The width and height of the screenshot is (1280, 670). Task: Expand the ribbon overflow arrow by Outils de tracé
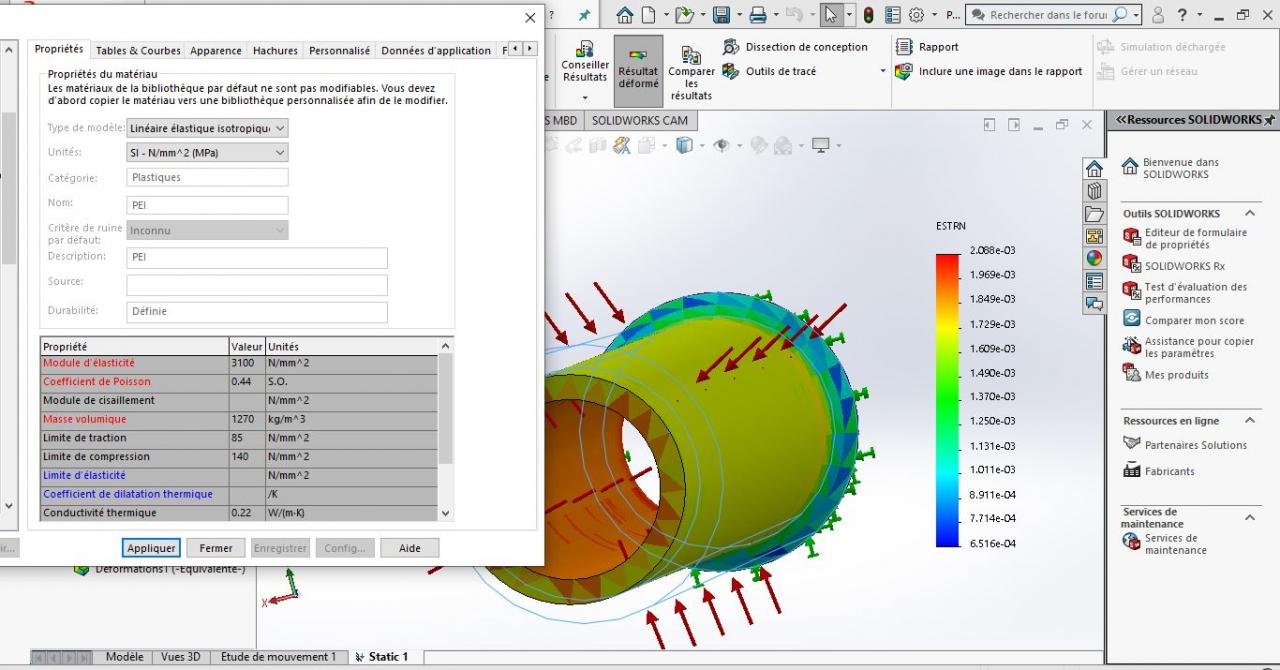883,71
